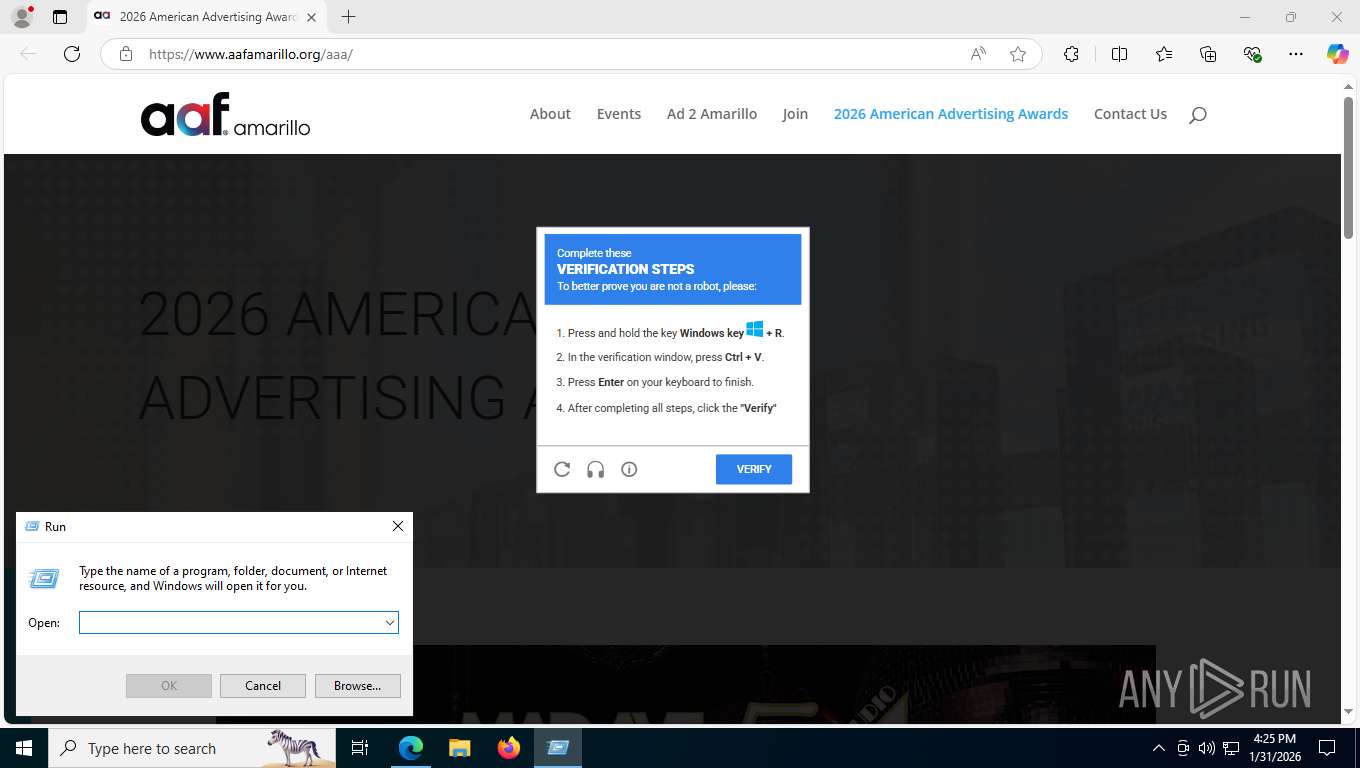Viewport: 1360px width, 768px height.
Task: Open the Extensions puzzle icon
Action: click(1071, 54)
